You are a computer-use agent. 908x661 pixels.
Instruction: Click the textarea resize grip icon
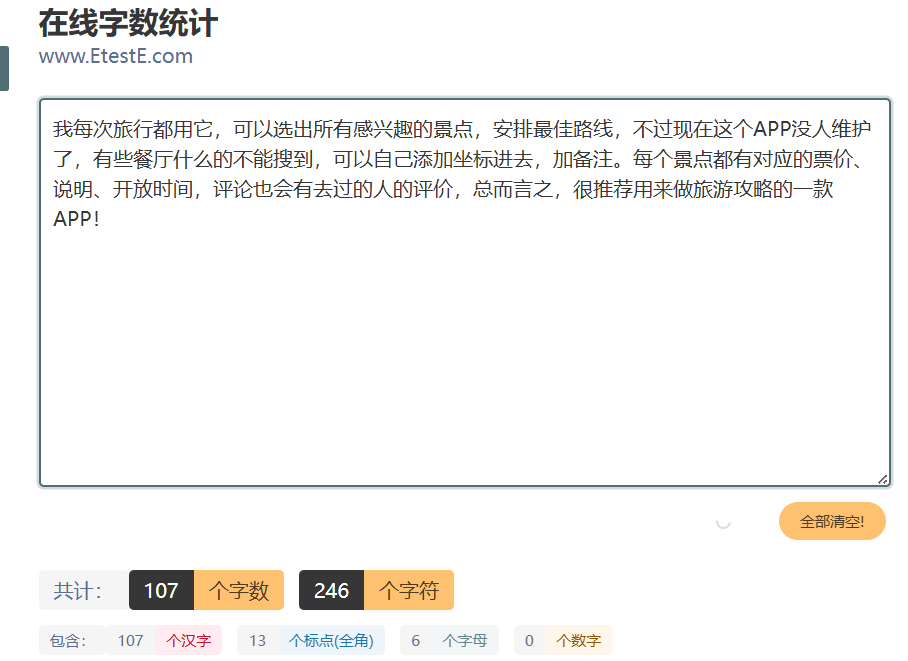[x=883, y=479]
